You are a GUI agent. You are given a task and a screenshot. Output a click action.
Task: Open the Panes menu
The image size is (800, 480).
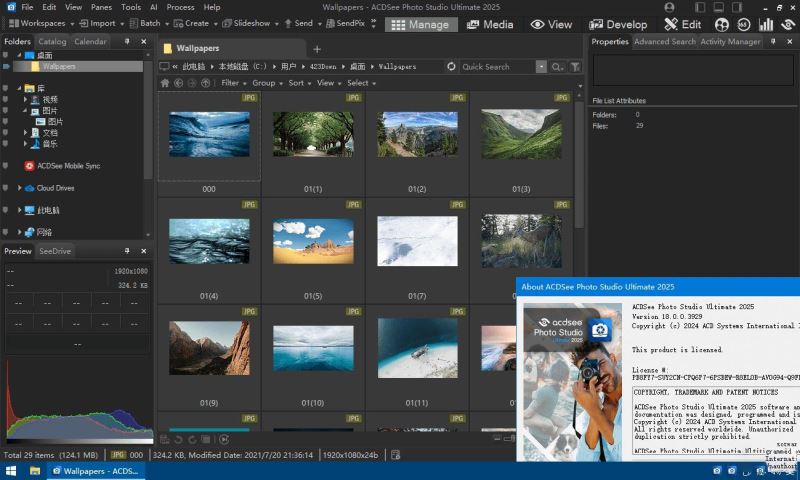click(x=101, y=7)
